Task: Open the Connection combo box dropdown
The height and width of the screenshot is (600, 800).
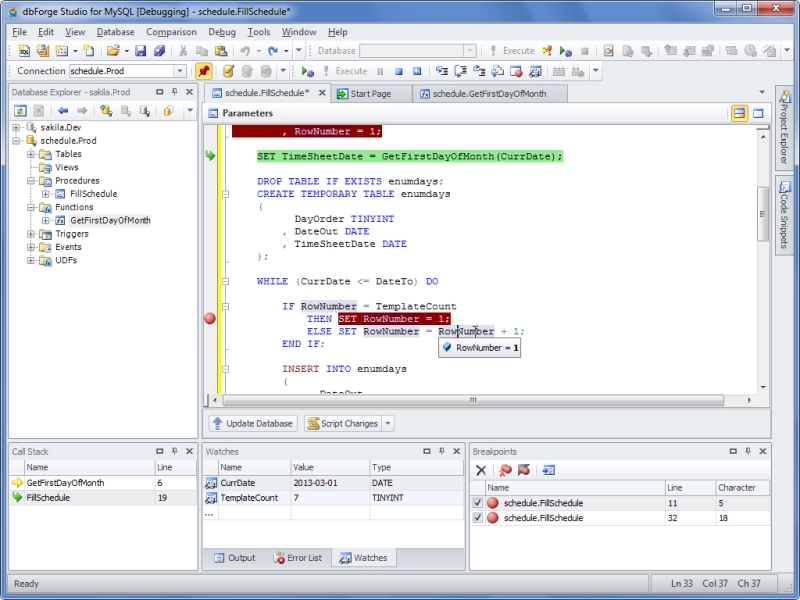Action: click(180, 71)
